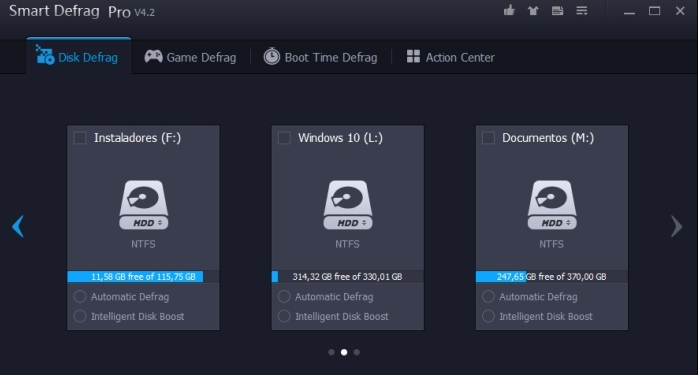Viewport: 699px width, 375px height.
Task: Select the middle drive page dot
Action: click(344, 352)
